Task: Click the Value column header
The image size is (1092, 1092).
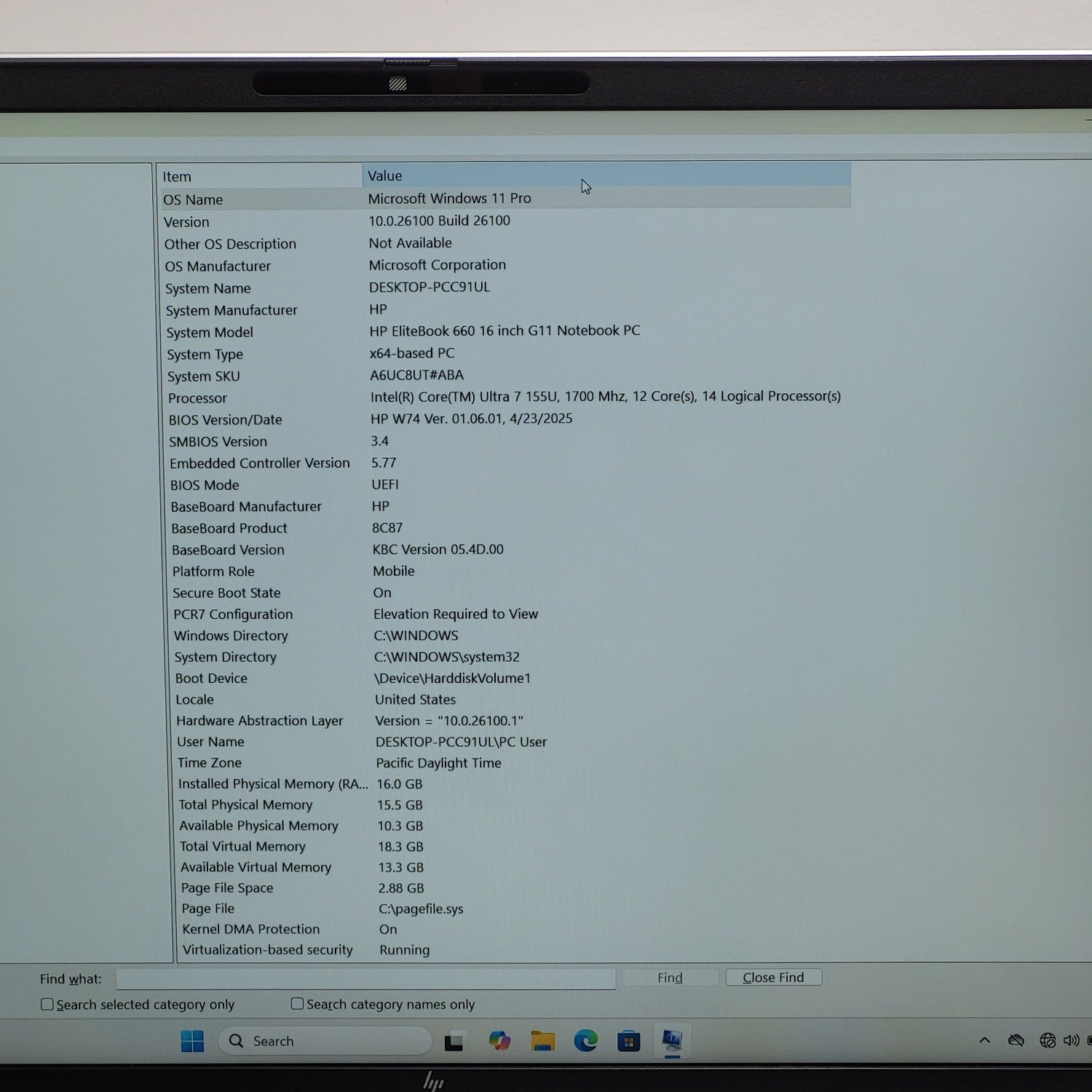Action: 606,175
